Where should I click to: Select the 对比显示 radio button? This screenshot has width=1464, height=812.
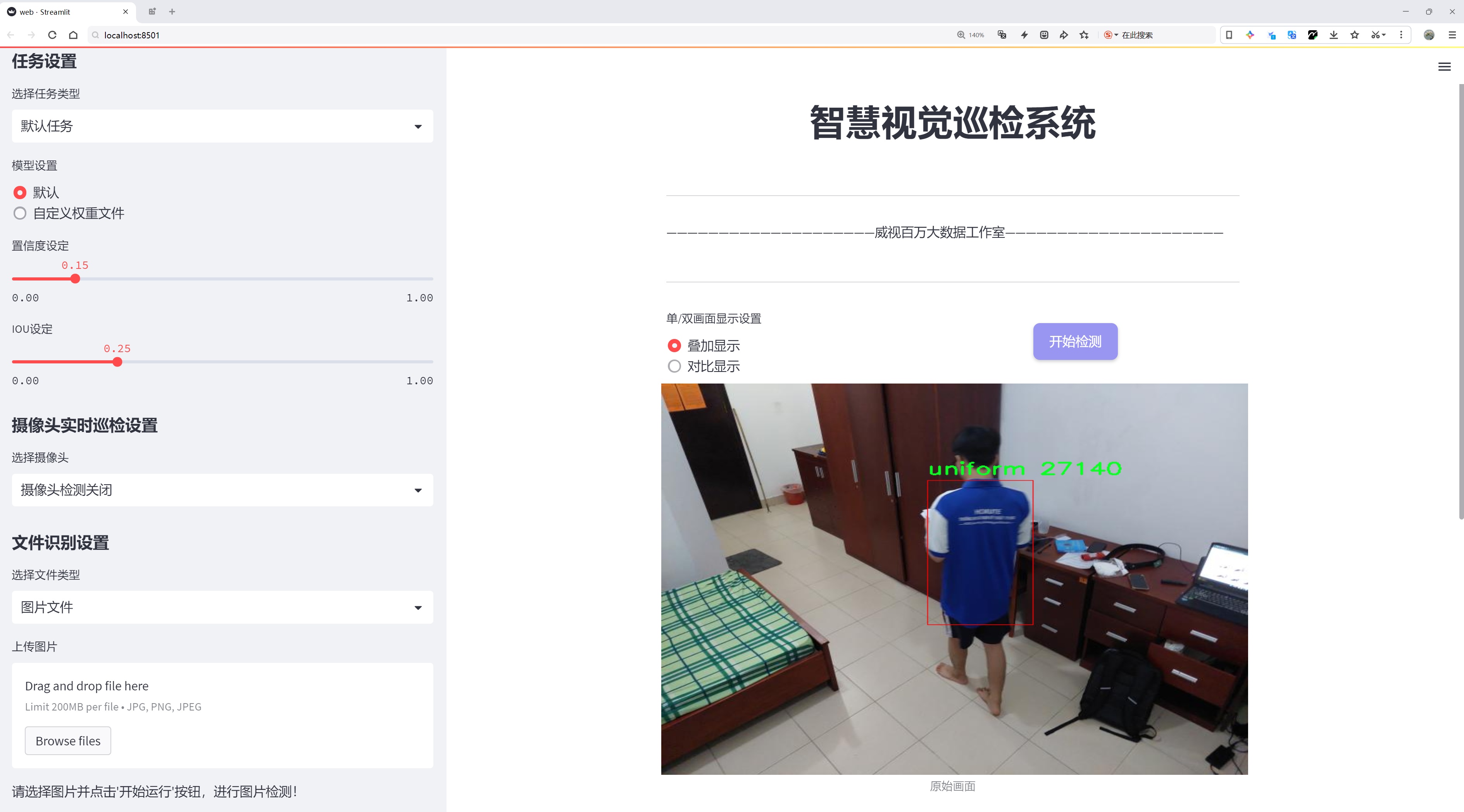674,366
